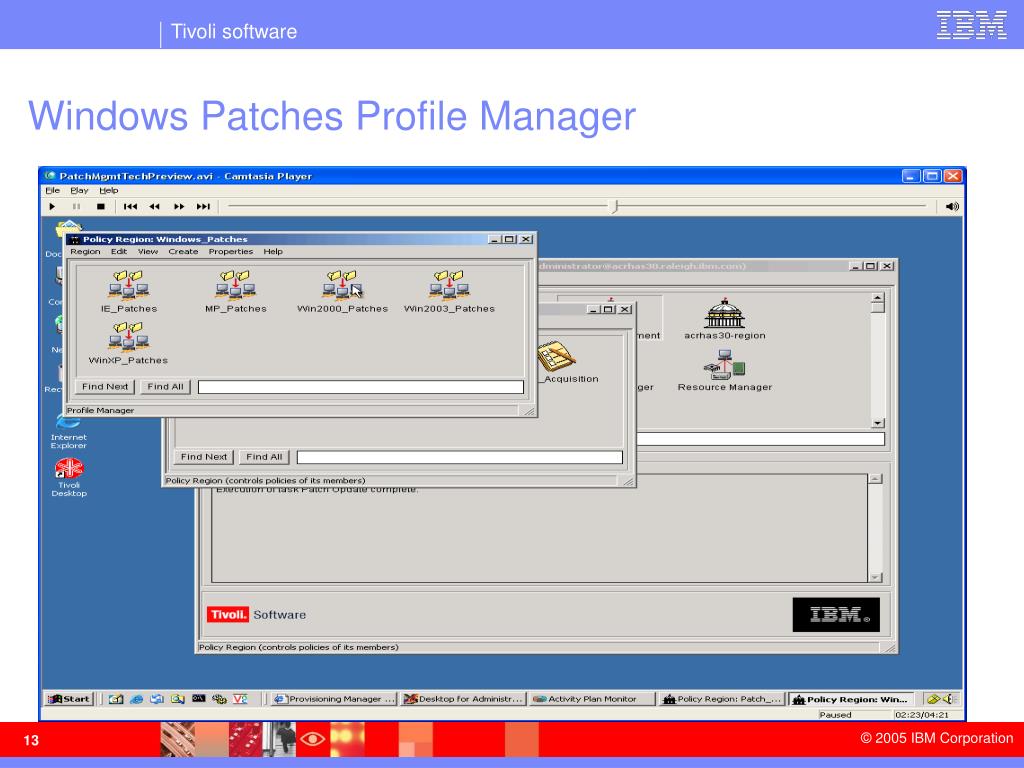Open Help menu in Windows_Patches policy window
This screenshot has width=1024, height=768.
(273, 251)
